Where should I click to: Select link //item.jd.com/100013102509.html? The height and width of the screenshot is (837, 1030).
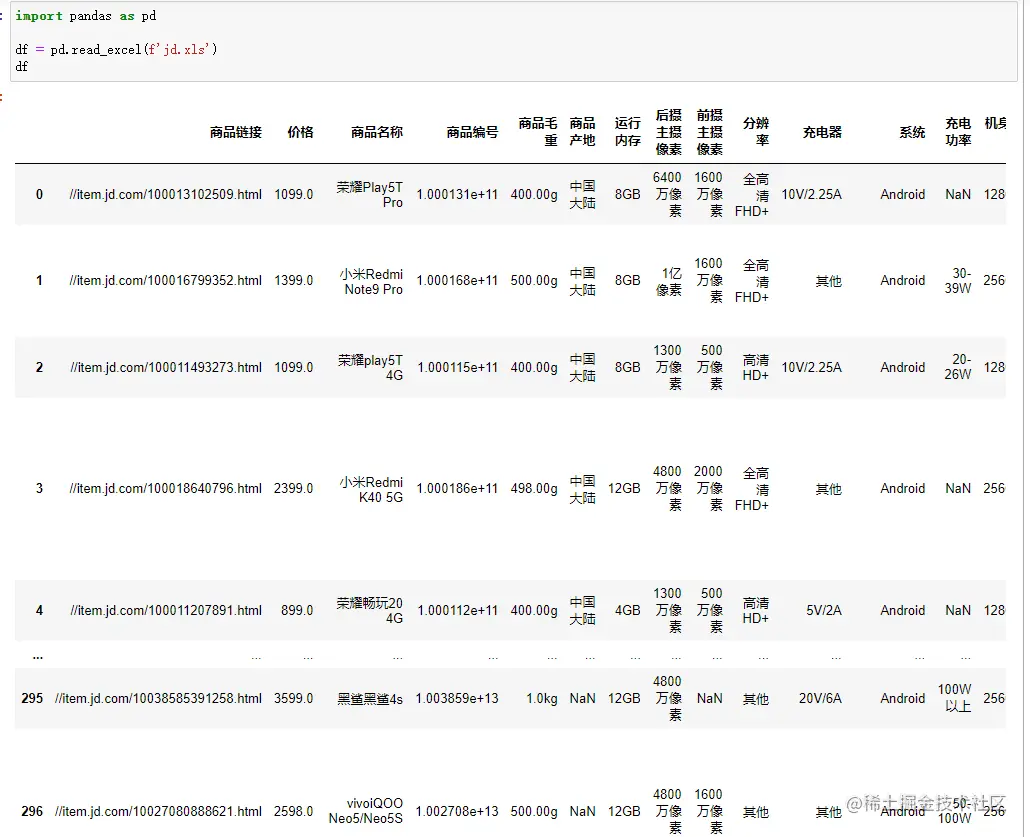166,194
